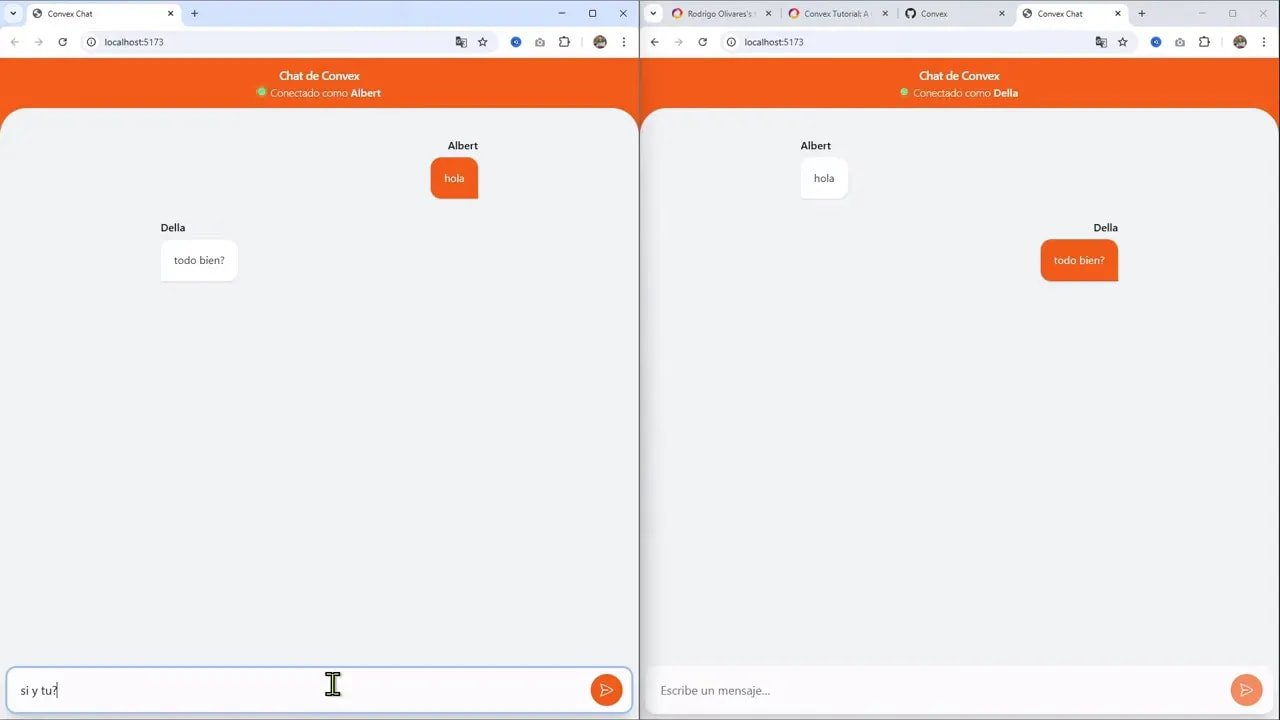Click 'Conectado como Della' status text
The height and width of the screenshot is (720, 1280).
tap(965, 93)
